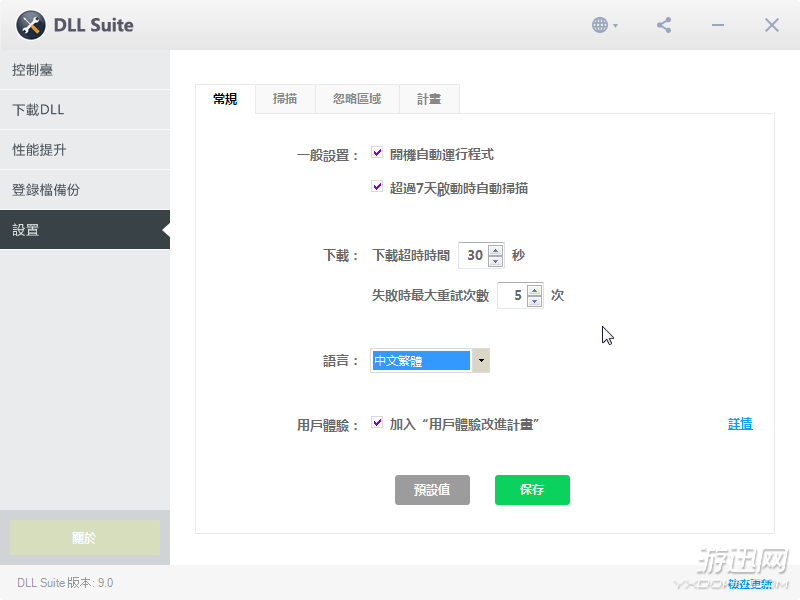Close the DLL Suite window
The image size is (800, 600).
771,25
